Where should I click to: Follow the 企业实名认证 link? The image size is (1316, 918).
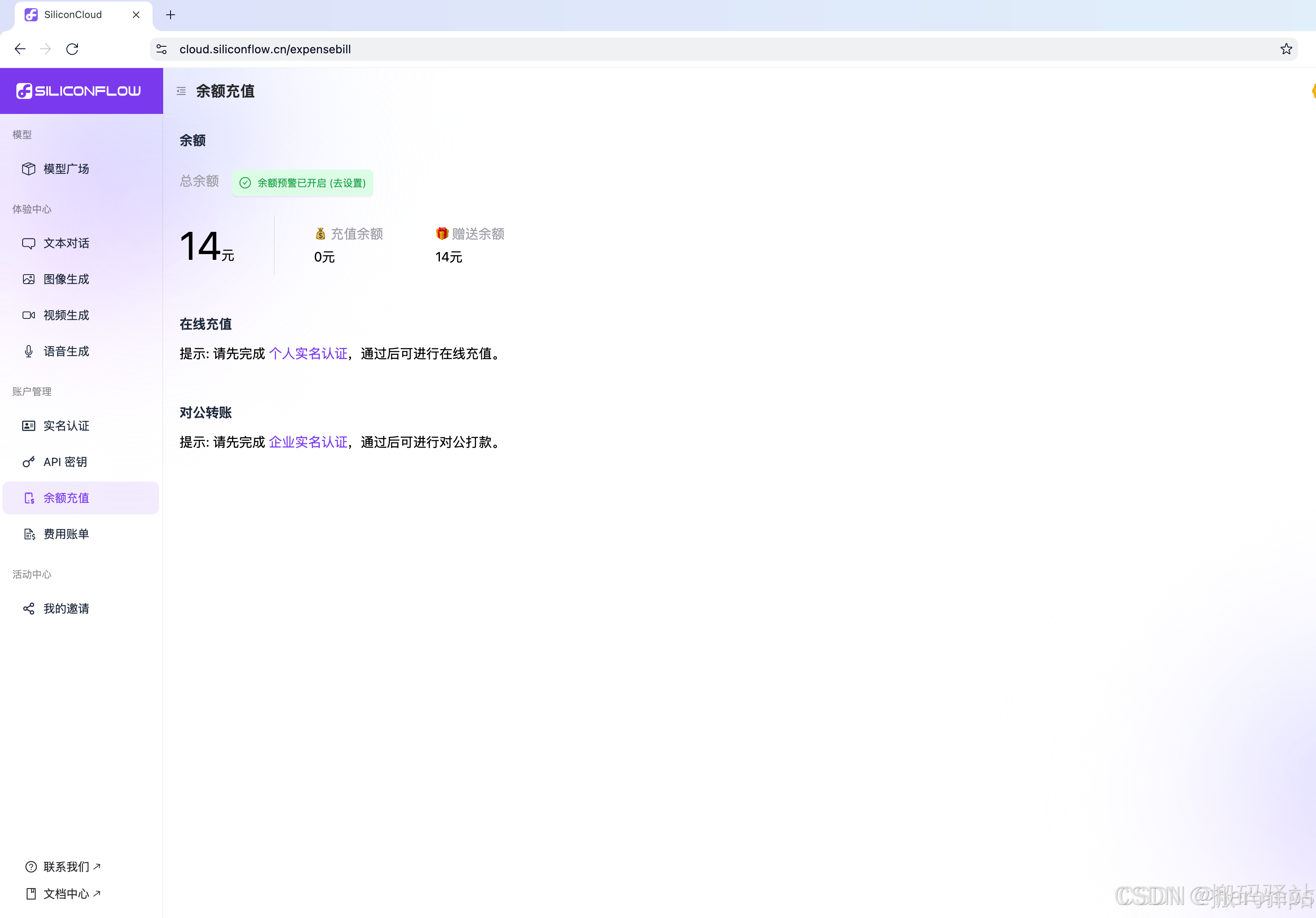(x=308, y=442)
